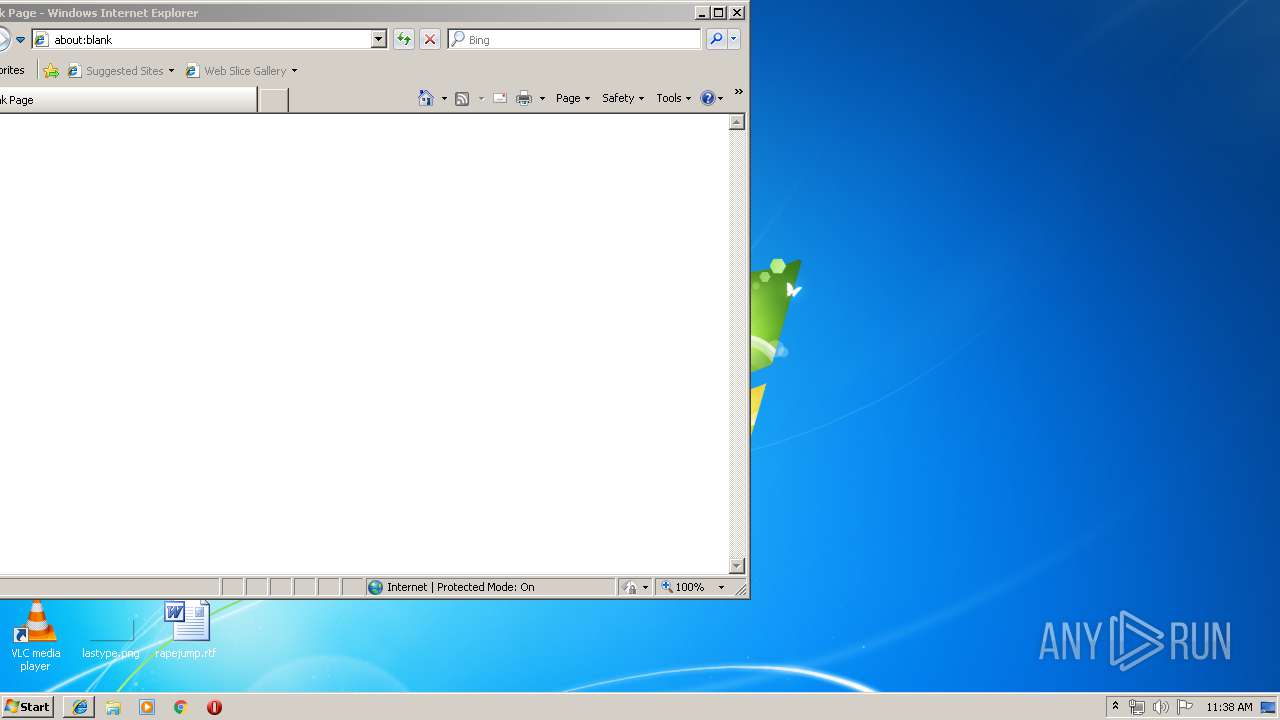Expand the Home button dropdown arrow
Image resolution: width=1280 pixels, height=720 pixels.
(444, 98)
